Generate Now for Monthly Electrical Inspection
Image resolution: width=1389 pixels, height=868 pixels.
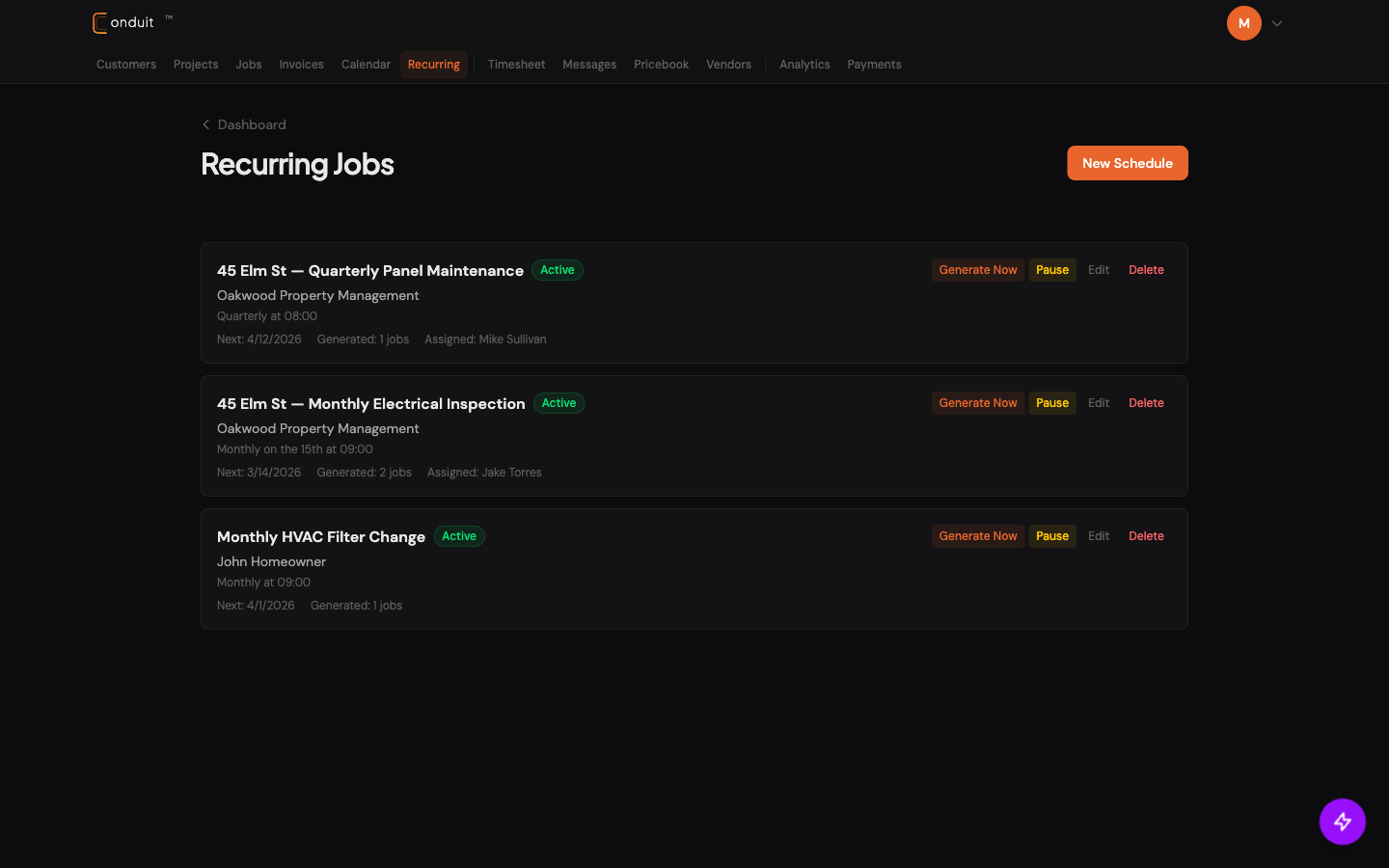(978, 403)
